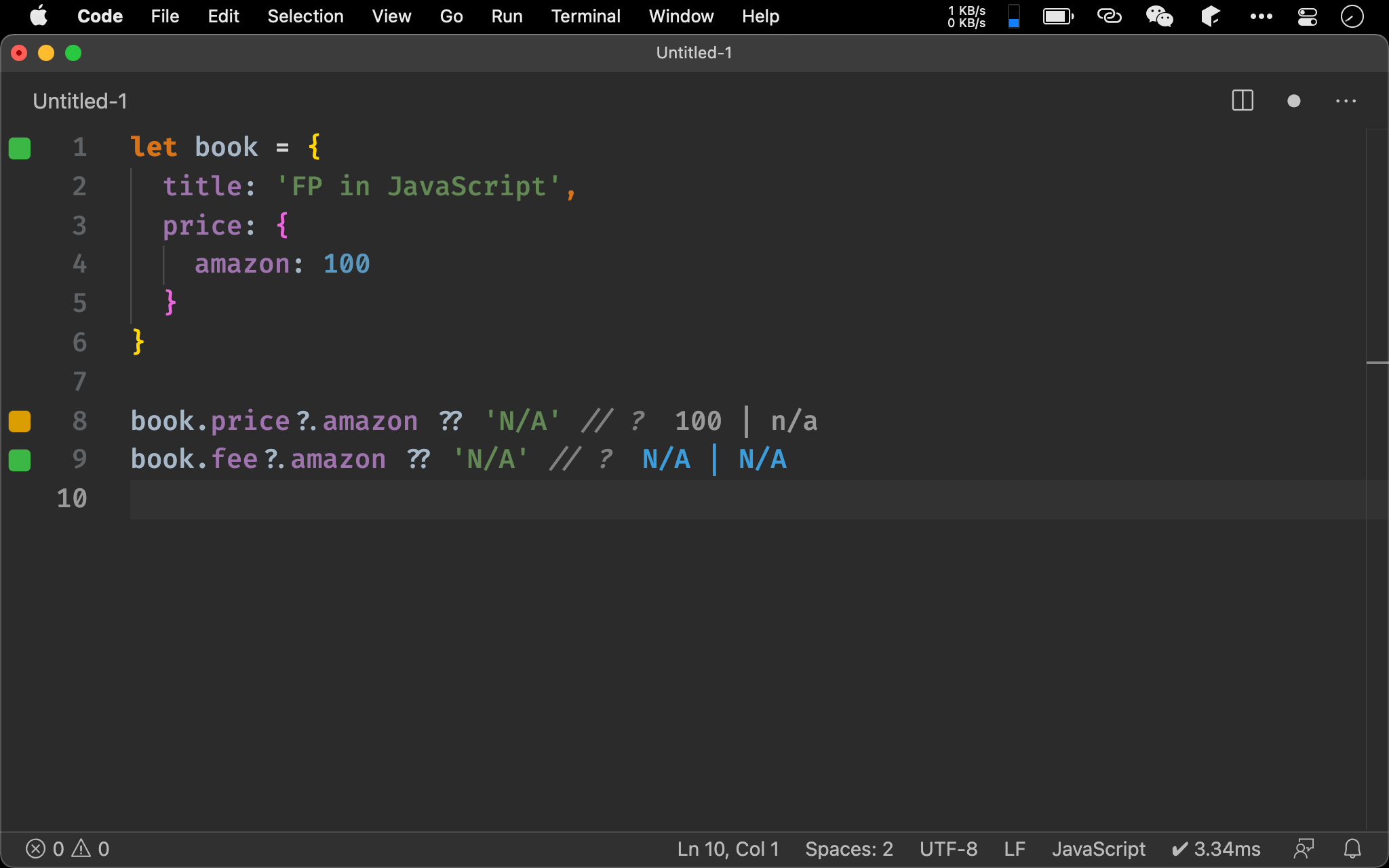Open the editor More Actions ellipsis
This screenshot has width=1389, height=868.
pyautogui.click(x=1346, y=101)
